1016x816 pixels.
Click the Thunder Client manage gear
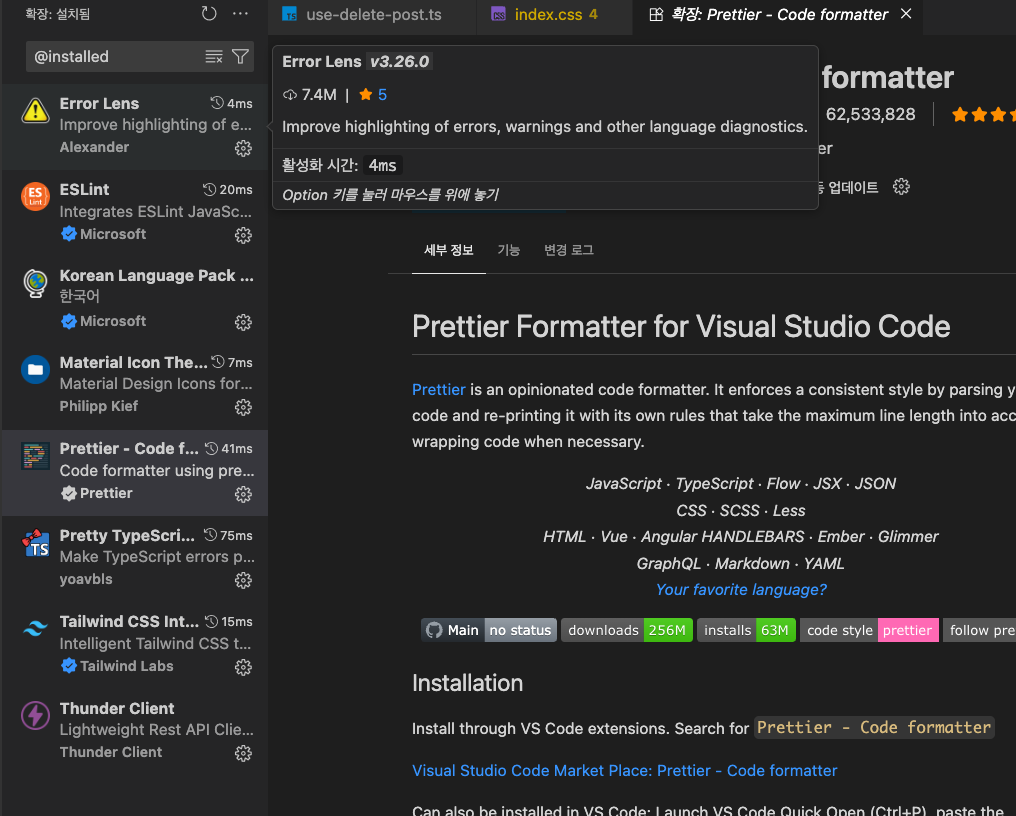243,753
